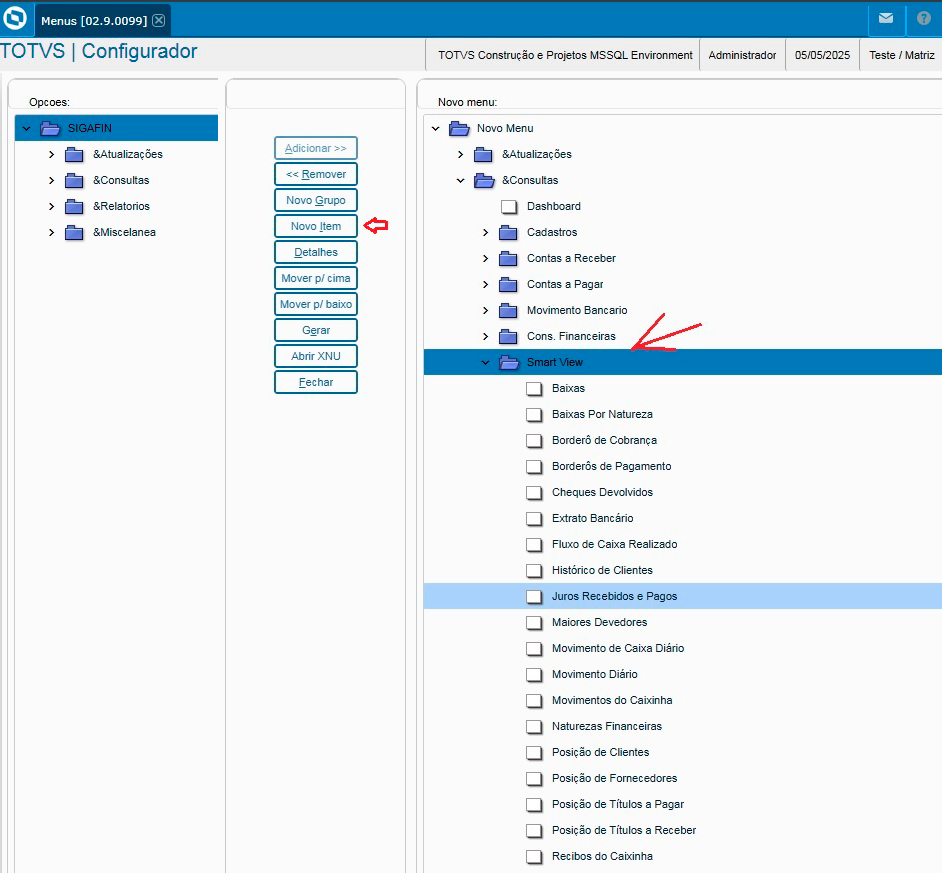Collapse &Consultas in the Novo menu tree
This screenshot has width=942, height=873.
pos(461,180)
